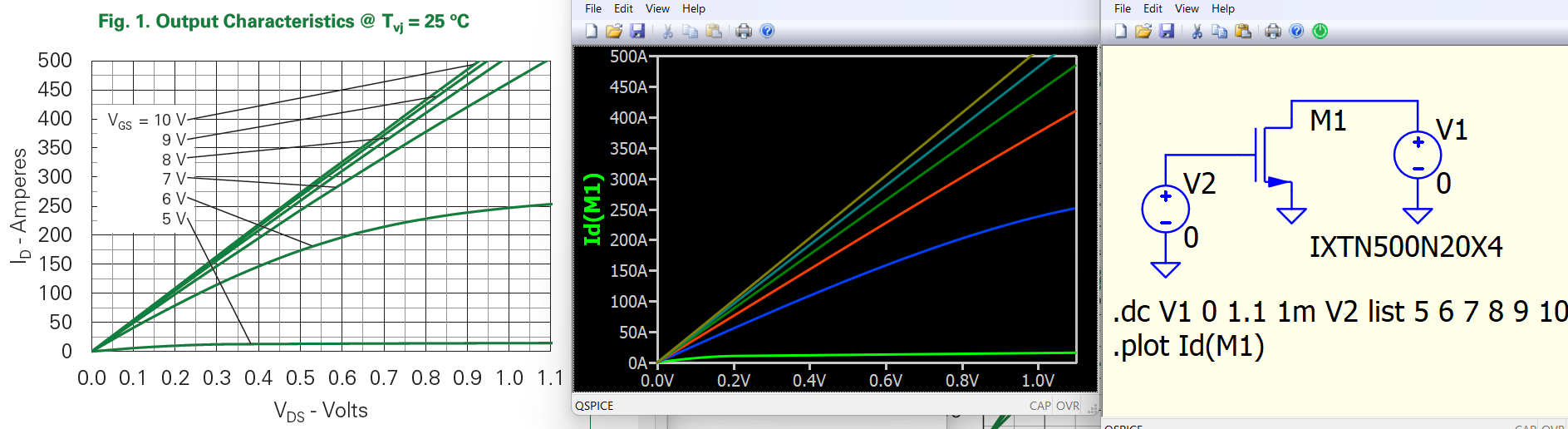Click Save floppy icon in waveform window toolbar

tap(637, 31)
